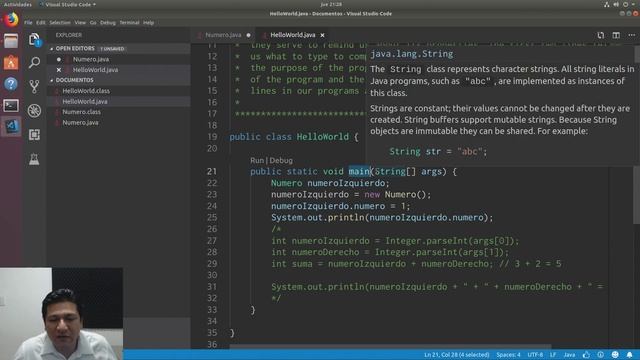This screenshot has width=640, height=360.
Task: Open the Extensions view in the activity bar
Action: (34, 135)
